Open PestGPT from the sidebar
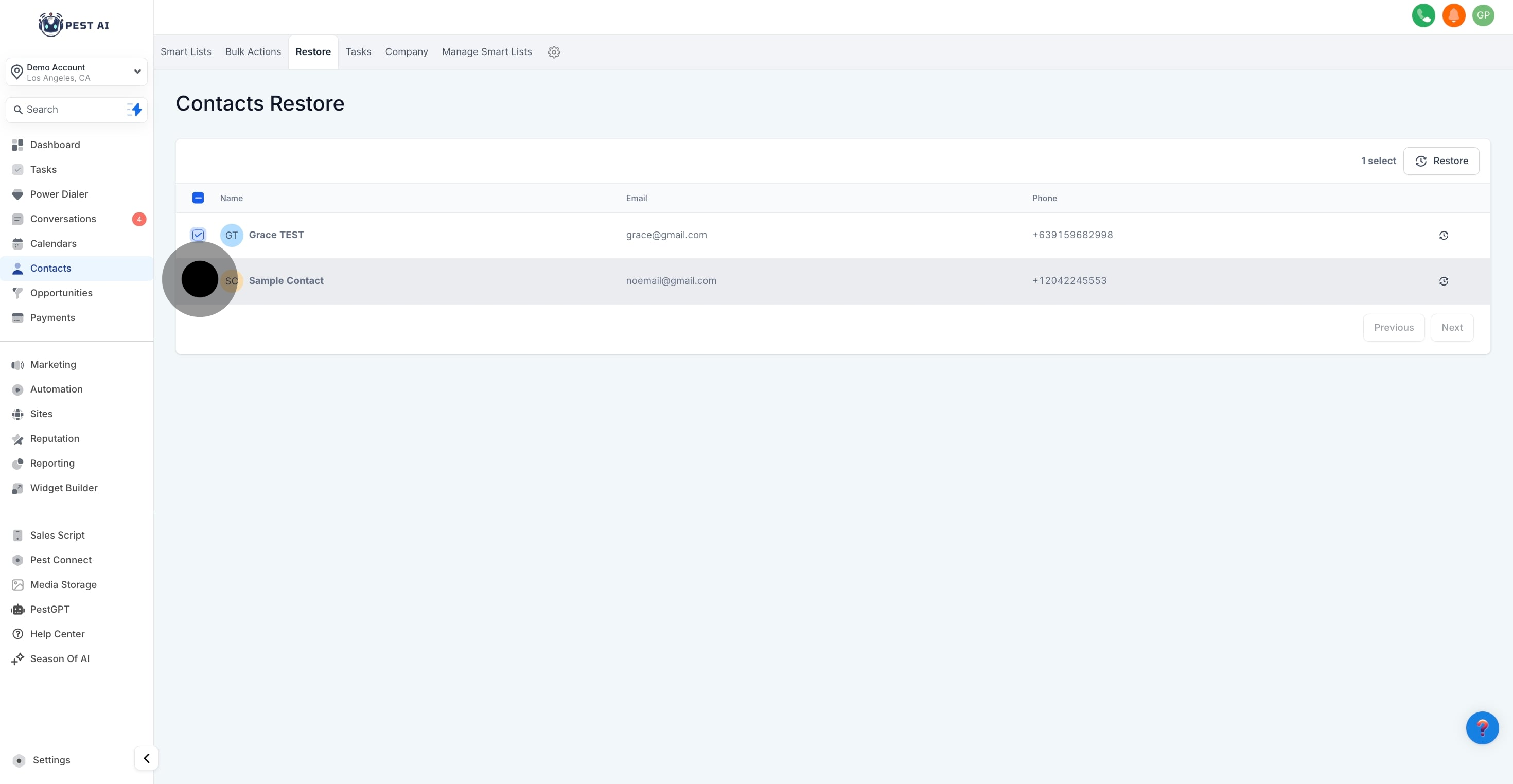 click(50, 609)
